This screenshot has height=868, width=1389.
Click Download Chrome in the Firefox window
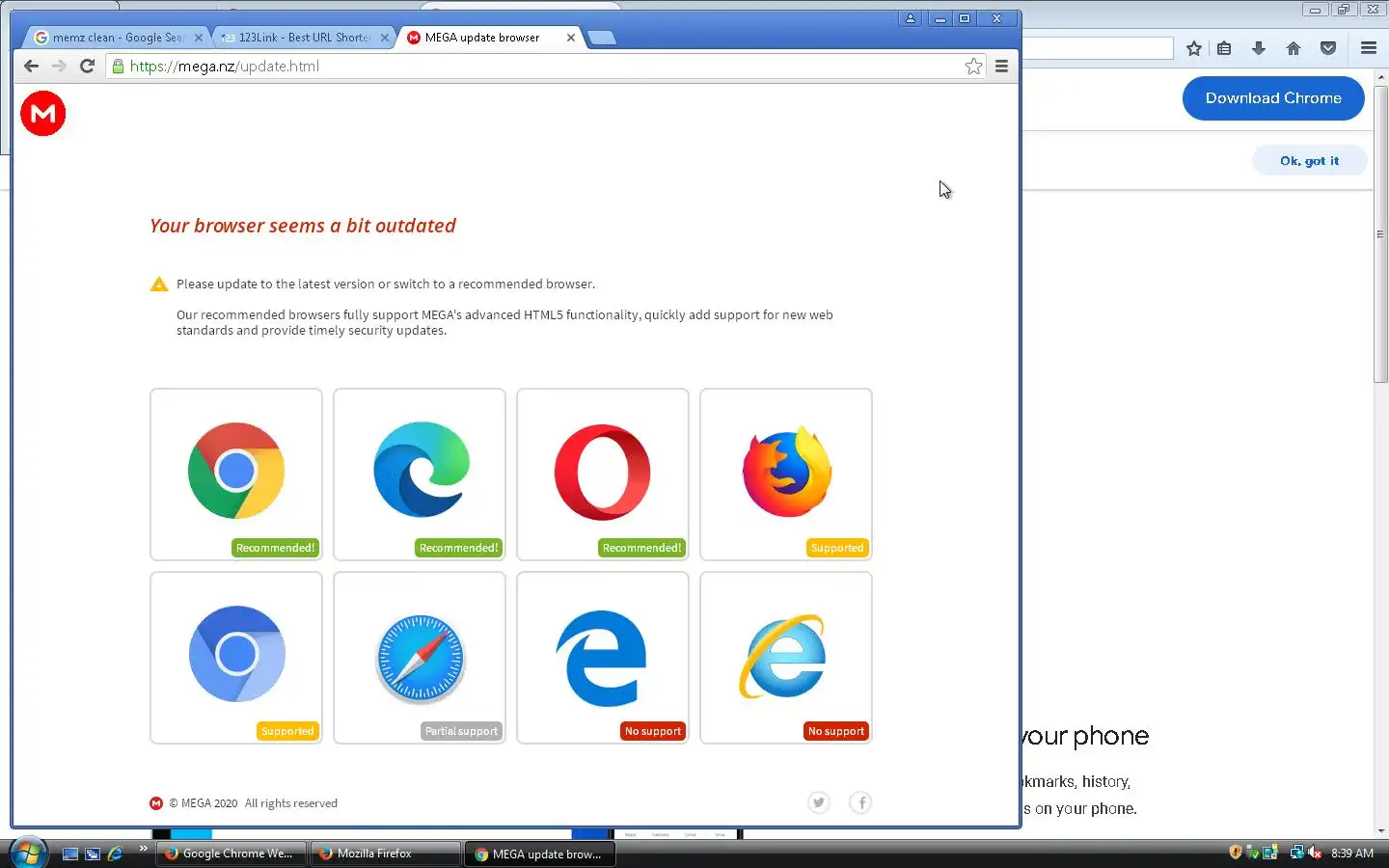click(1273, 98)
